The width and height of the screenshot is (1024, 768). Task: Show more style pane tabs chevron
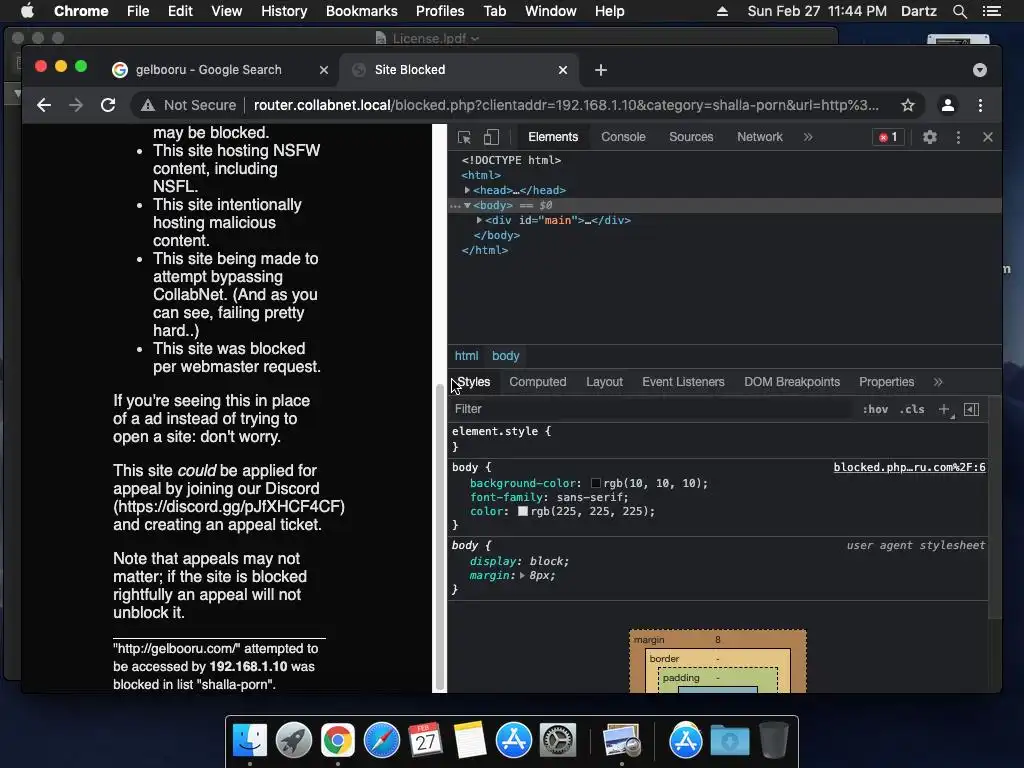tap(938, 382)
